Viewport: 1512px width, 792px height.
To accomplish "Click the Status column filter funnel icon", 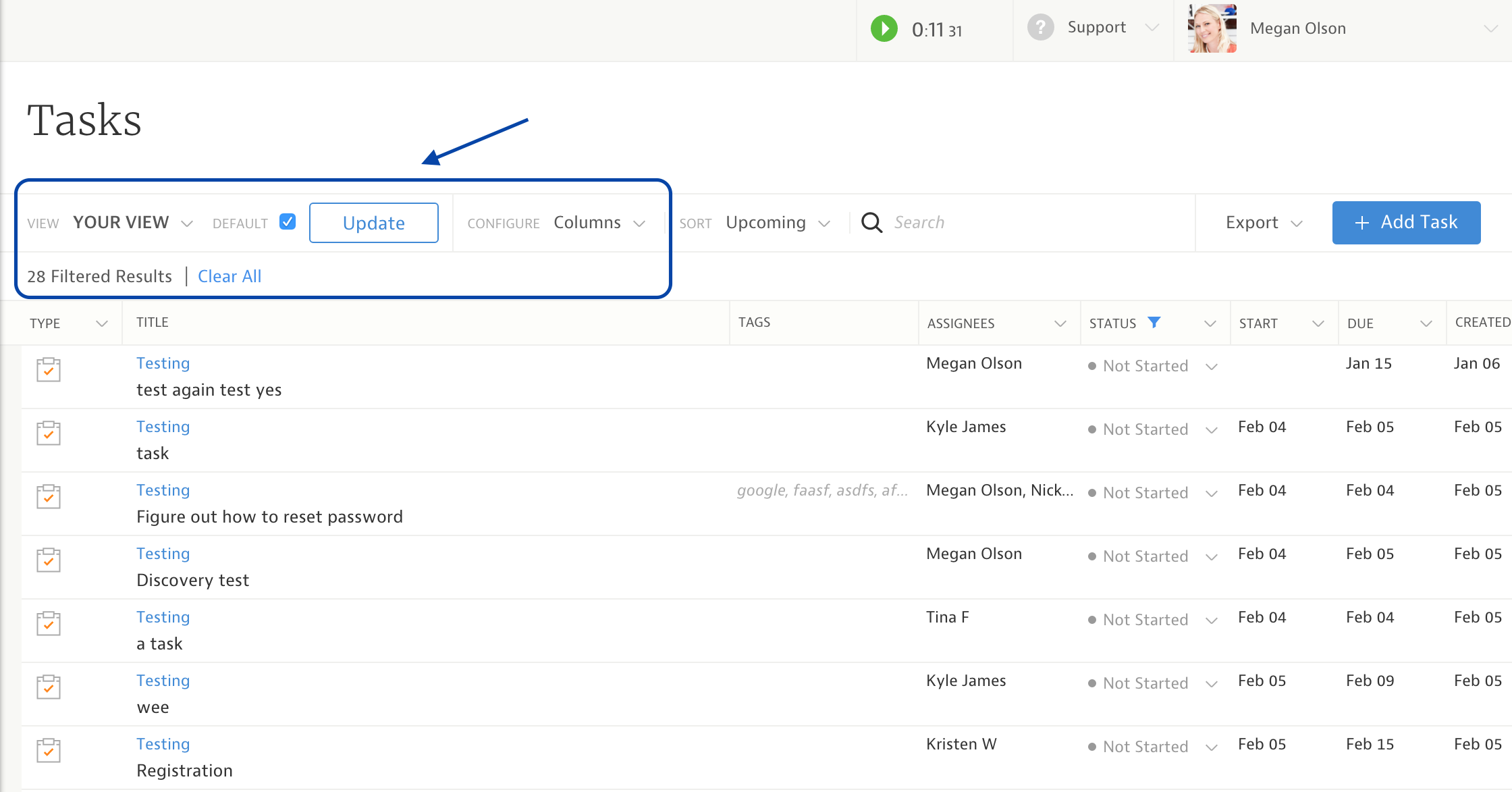I will click(1154, 323).
